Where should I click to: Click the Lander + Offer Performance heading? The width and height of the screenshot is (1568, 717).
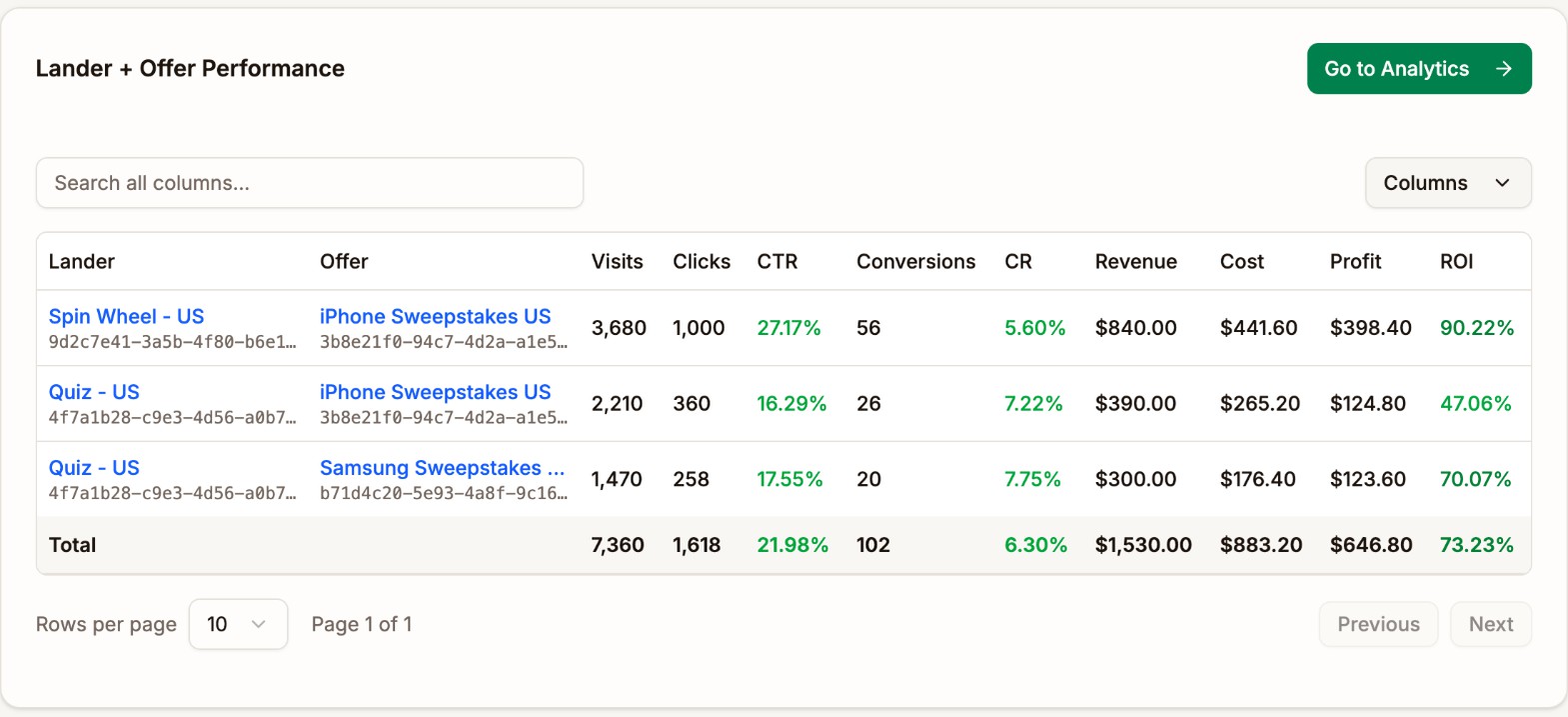click(x=190, y=68)
